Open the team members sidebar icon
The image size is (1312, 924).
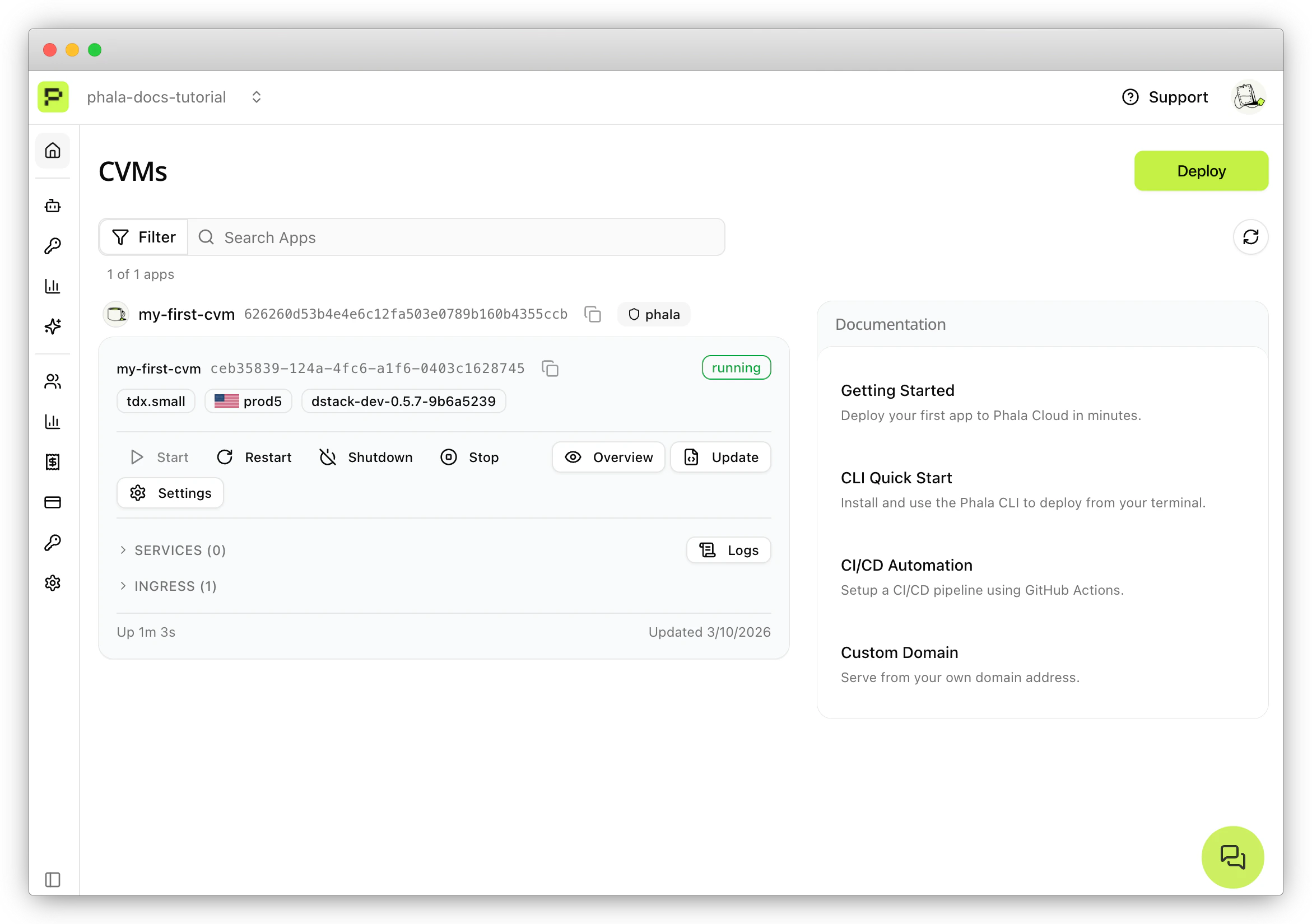pyautogui.click(x=53, y=381)
